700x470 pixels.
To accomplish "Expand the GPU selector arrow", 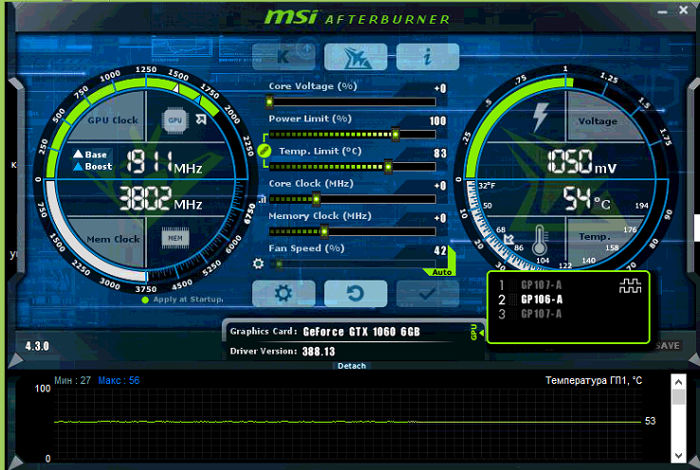I will pos(481,333).
